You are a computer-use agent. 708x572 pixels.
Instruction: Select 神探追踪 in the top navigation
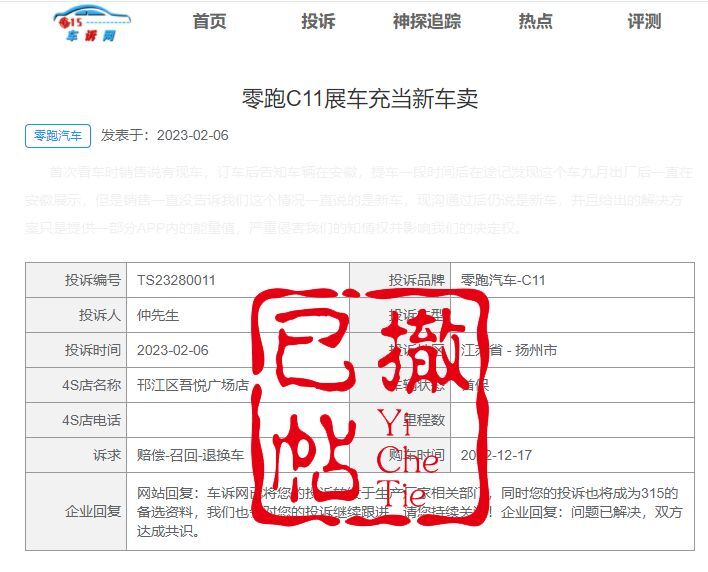point(427,22)
